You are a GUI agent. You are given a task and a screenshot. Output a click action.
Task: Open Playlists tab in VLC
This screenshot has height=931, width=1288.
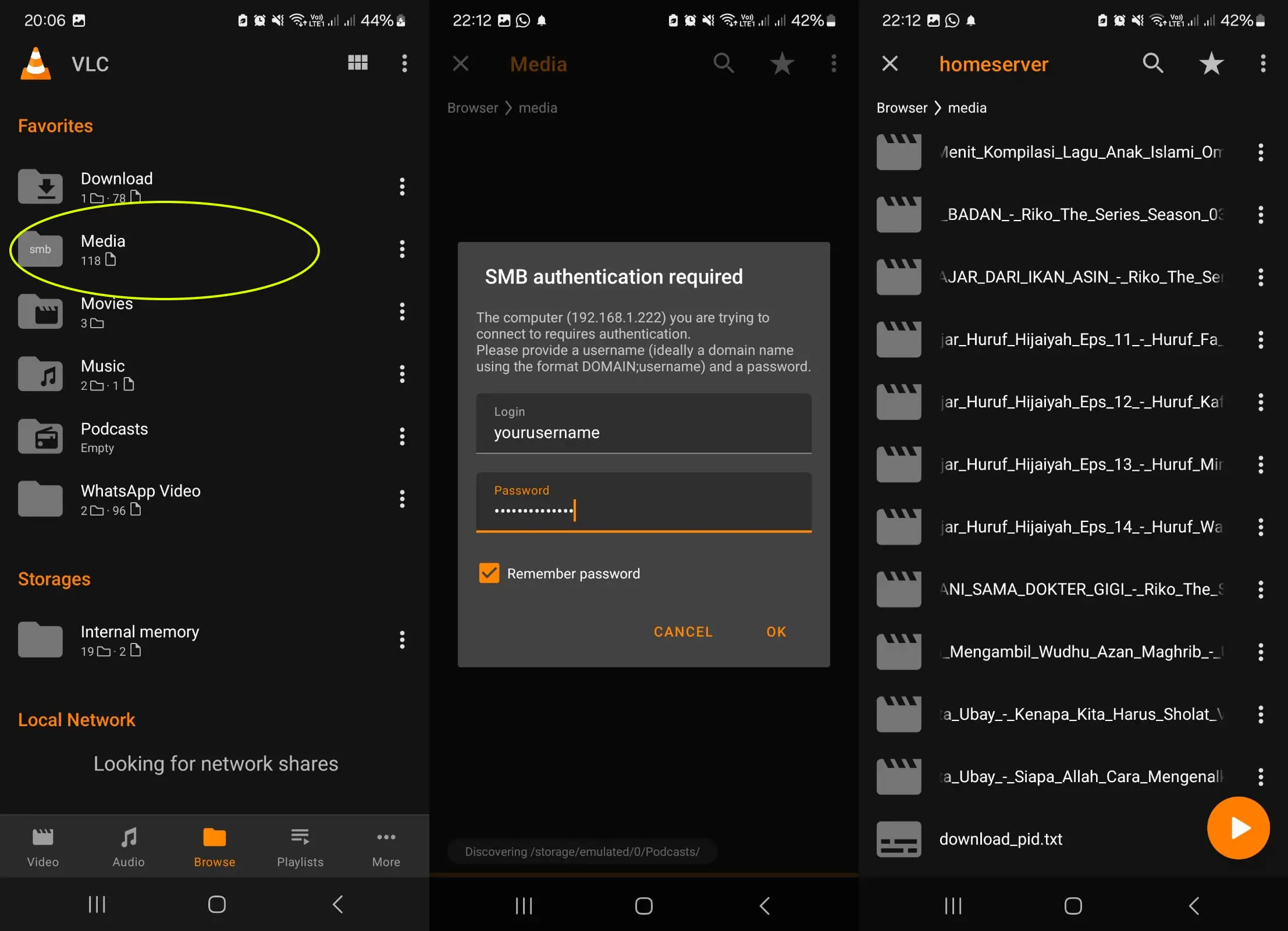(x=300, y=847)
